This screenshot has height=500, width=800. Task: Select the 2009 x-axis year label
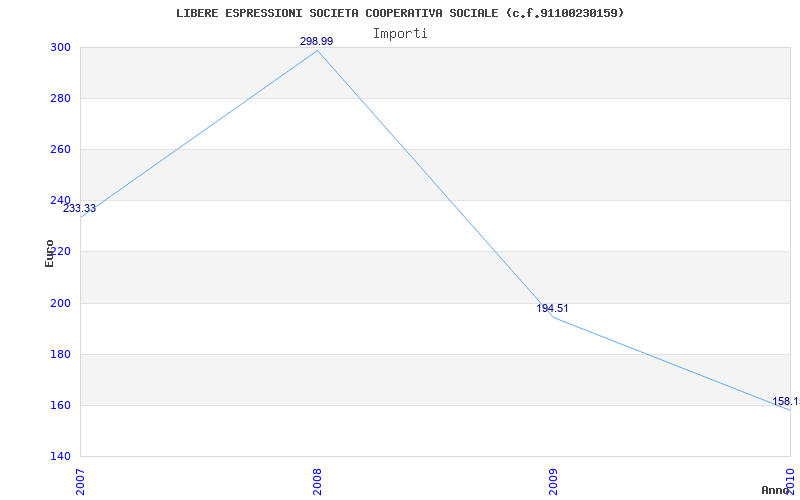point(554,482)
